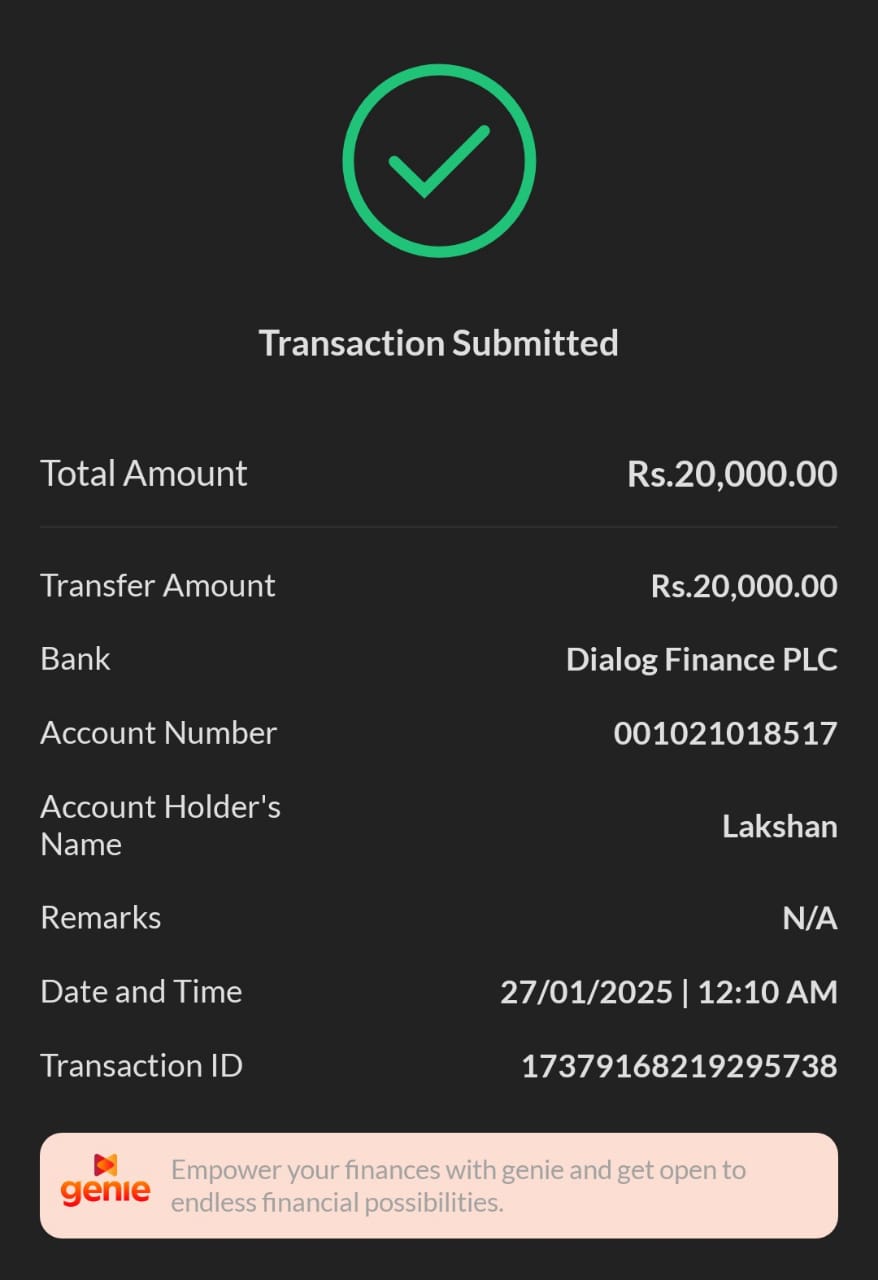
Task: Click the Date and Time label
Action: [141, 991]
